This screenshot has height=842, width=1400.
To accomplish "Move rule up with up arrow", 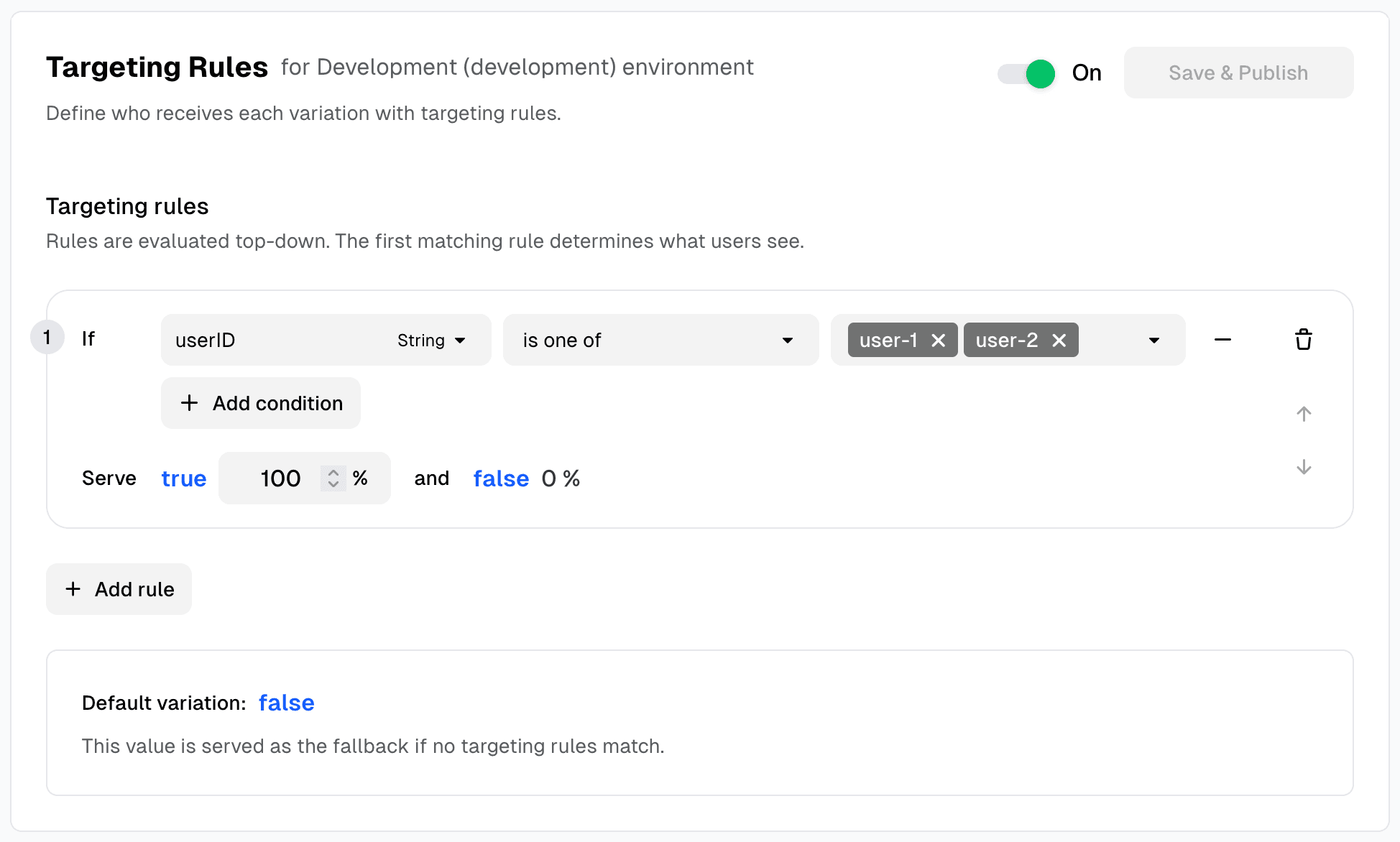I will point(1303,414).
